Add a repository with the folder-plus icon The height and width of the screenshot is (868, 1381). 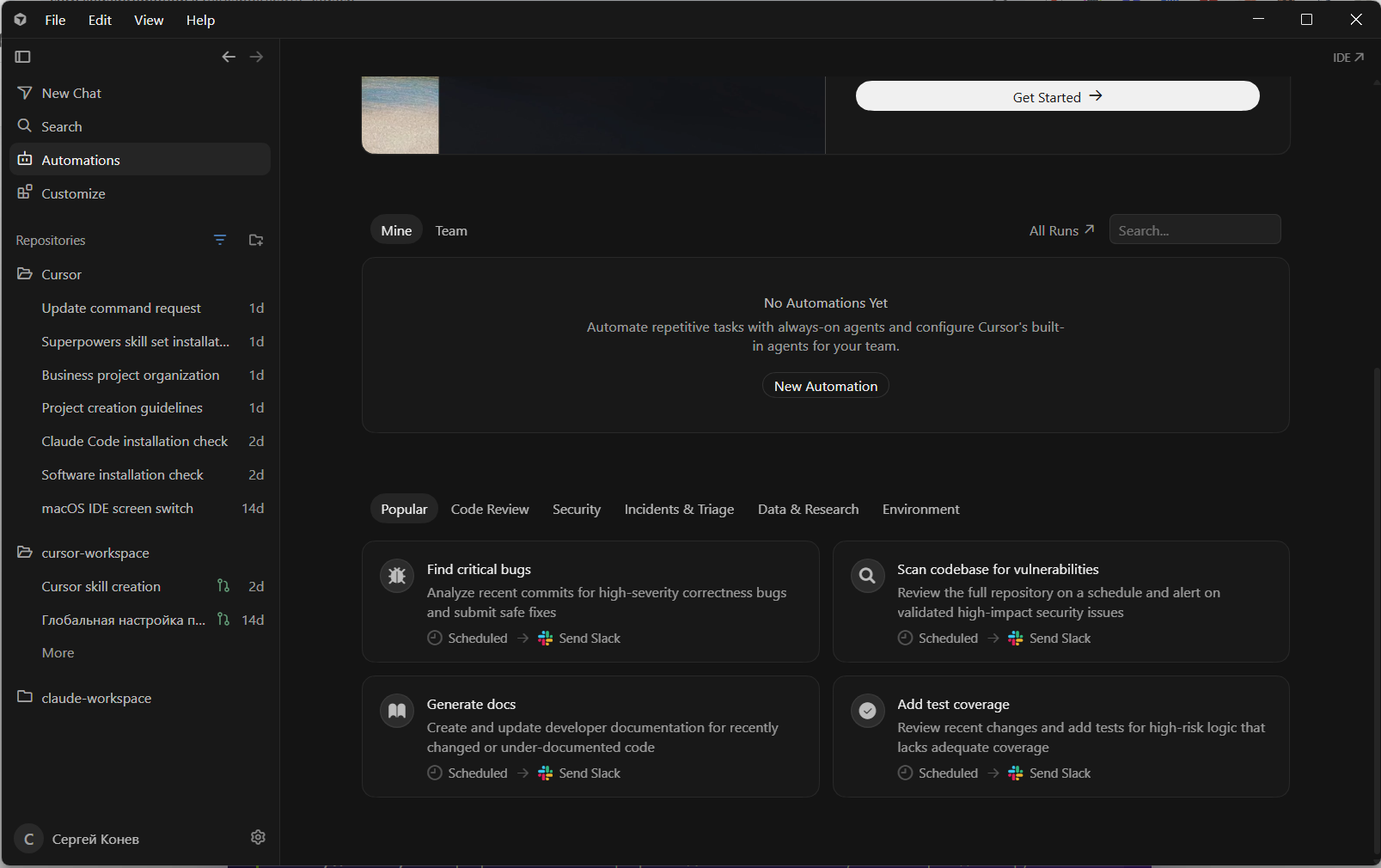point(256,240)
